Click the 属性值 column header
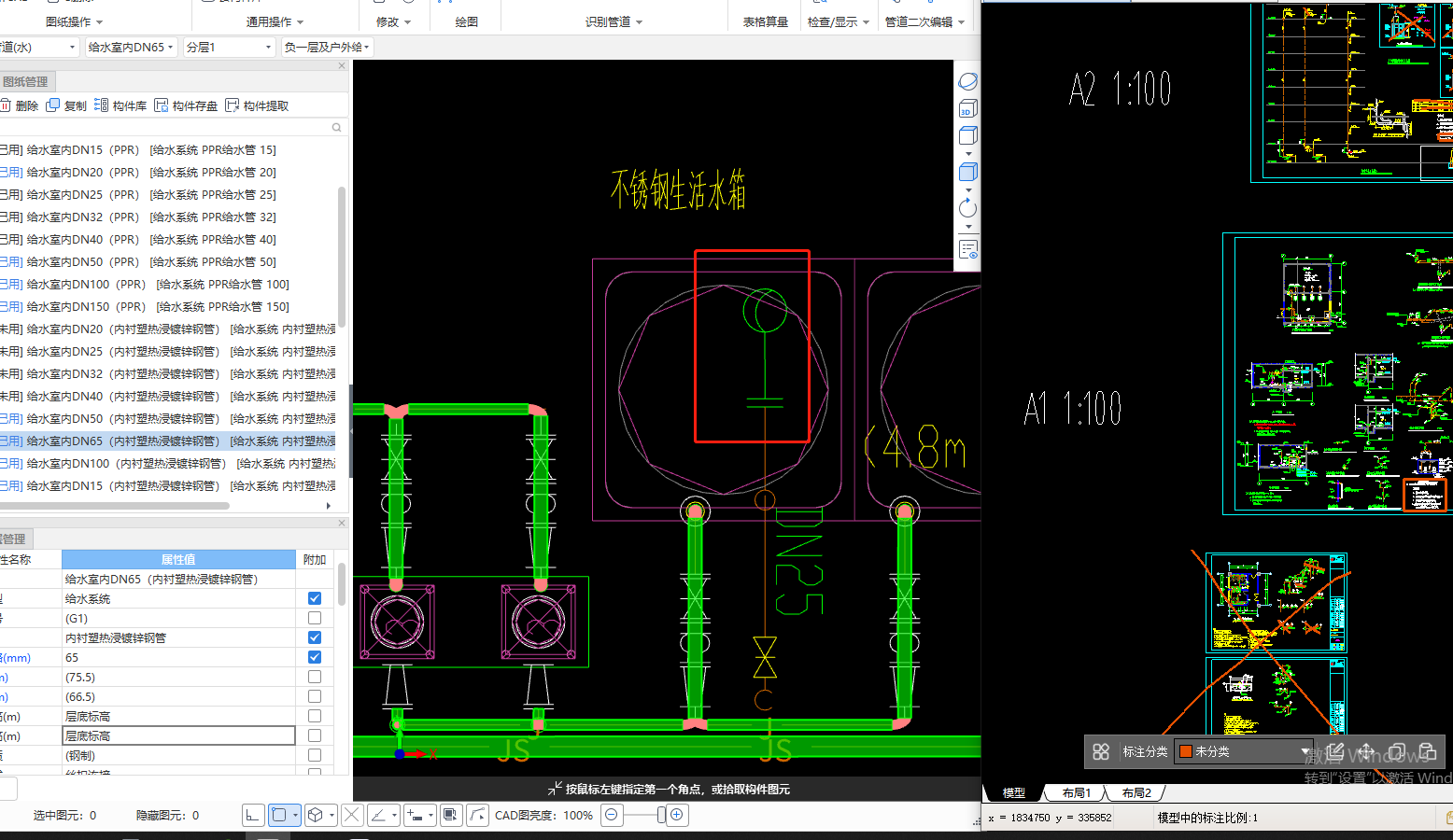The image size is (1453, 840). pyautogui.click(x=178, y=559)
